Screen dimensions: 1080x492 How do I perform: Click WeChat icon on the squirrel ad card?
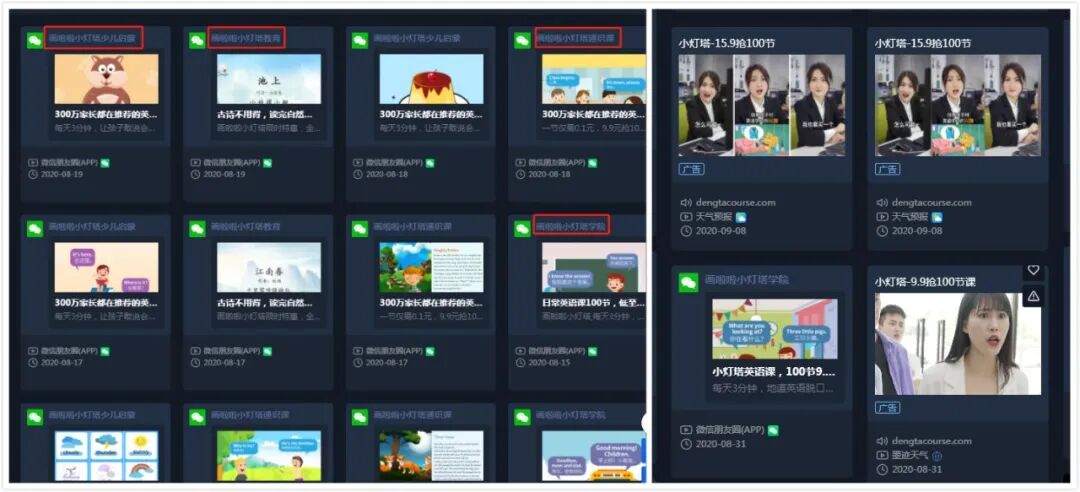tap(34, 41)
